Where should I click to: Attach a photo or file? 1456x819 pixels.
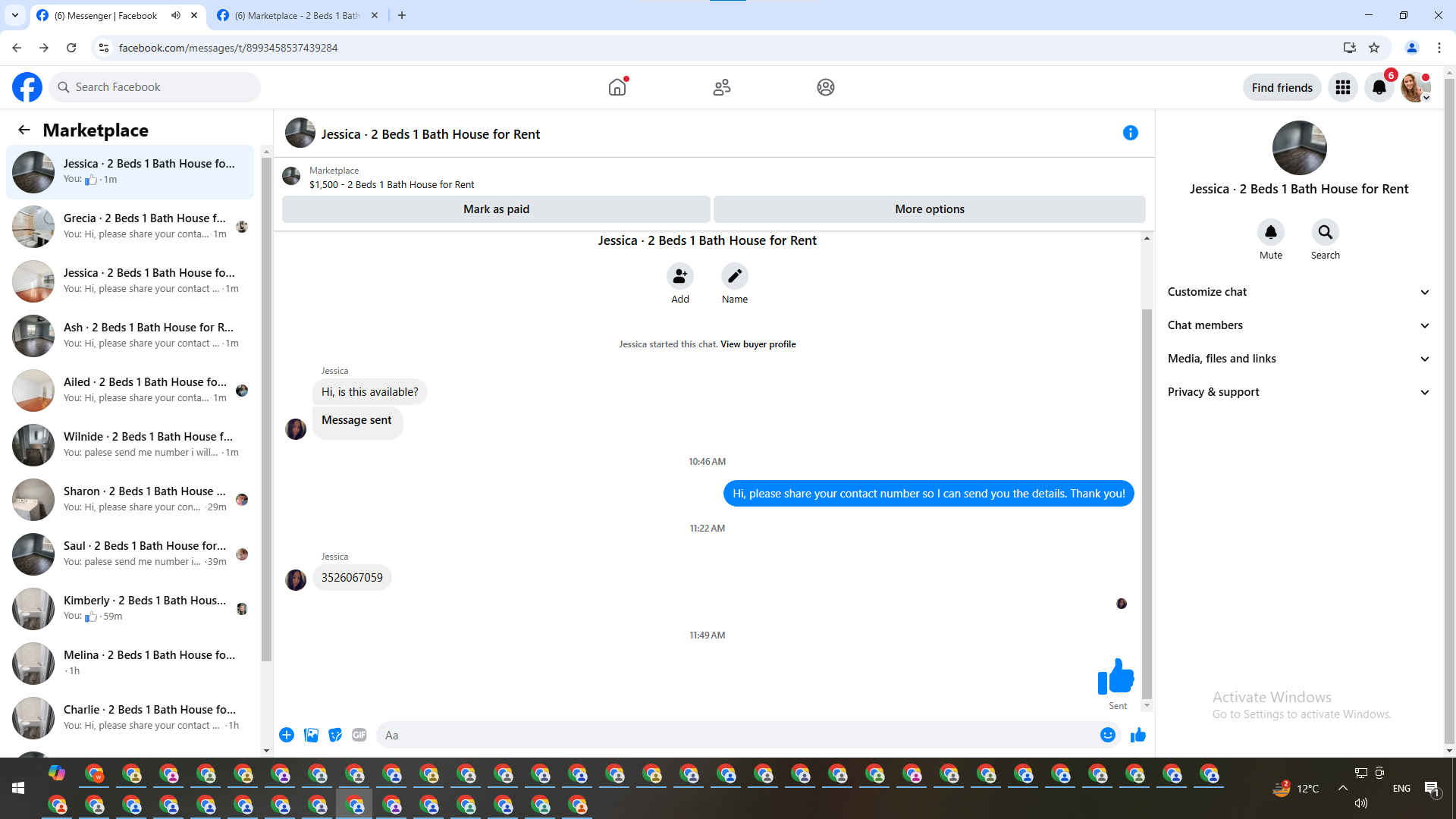[x=311, y=735]
